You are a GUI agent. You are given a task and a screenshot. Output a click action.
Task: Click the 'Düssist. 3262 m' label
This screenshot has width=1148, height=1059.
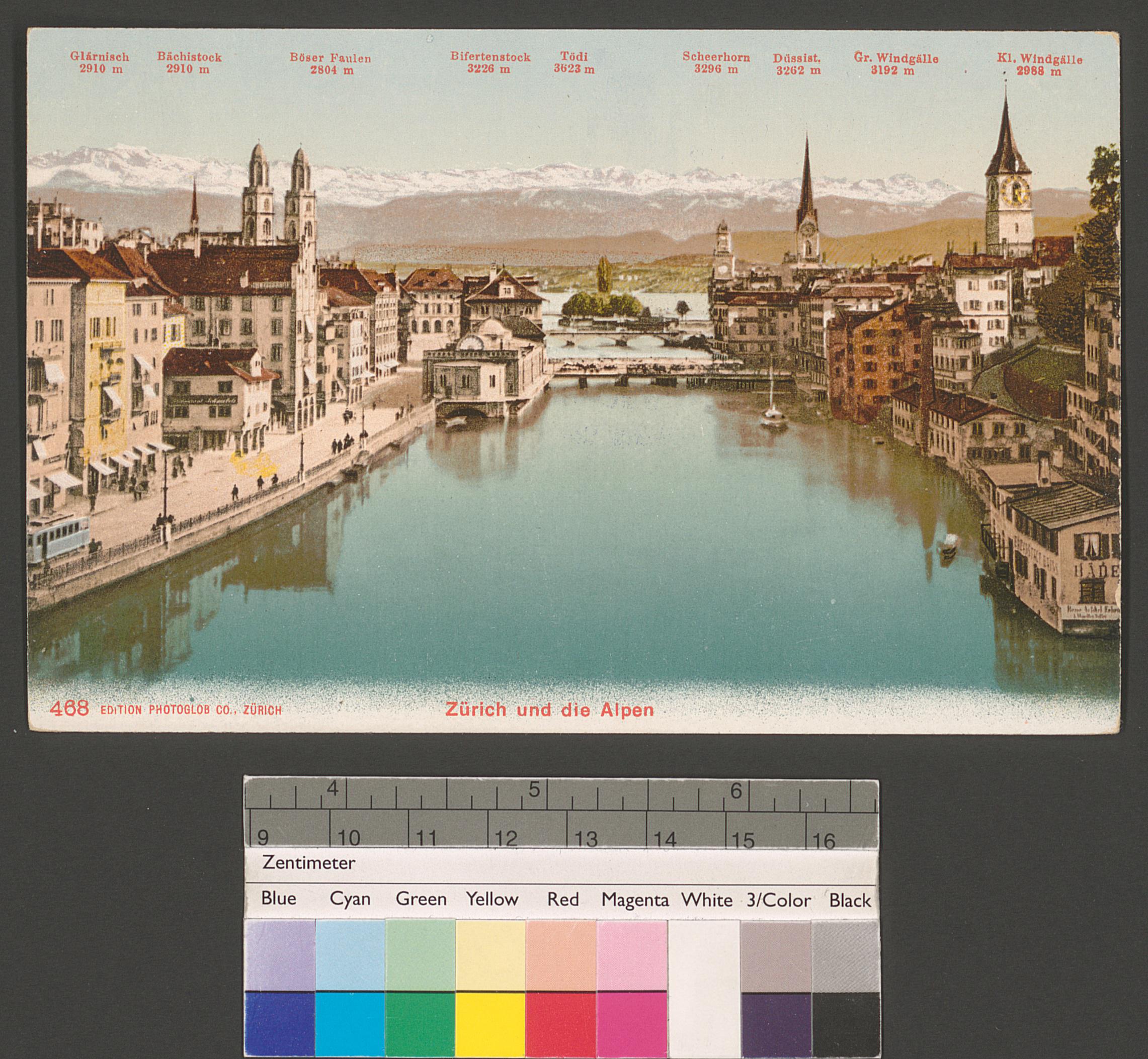[x=797, y=64]
